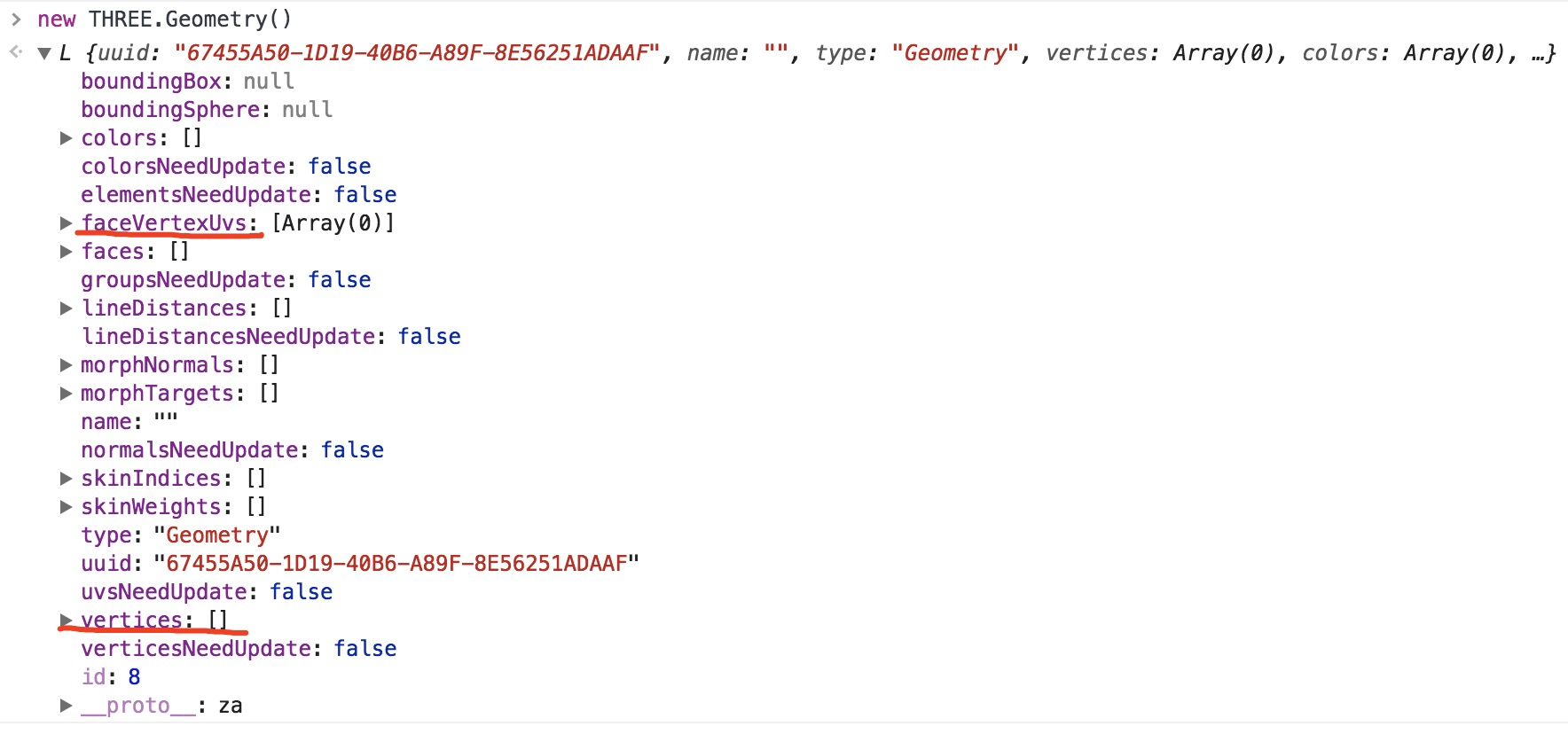1568x734 pixels.
Task: Expand the colors array
Action: (x=66, y=138)
